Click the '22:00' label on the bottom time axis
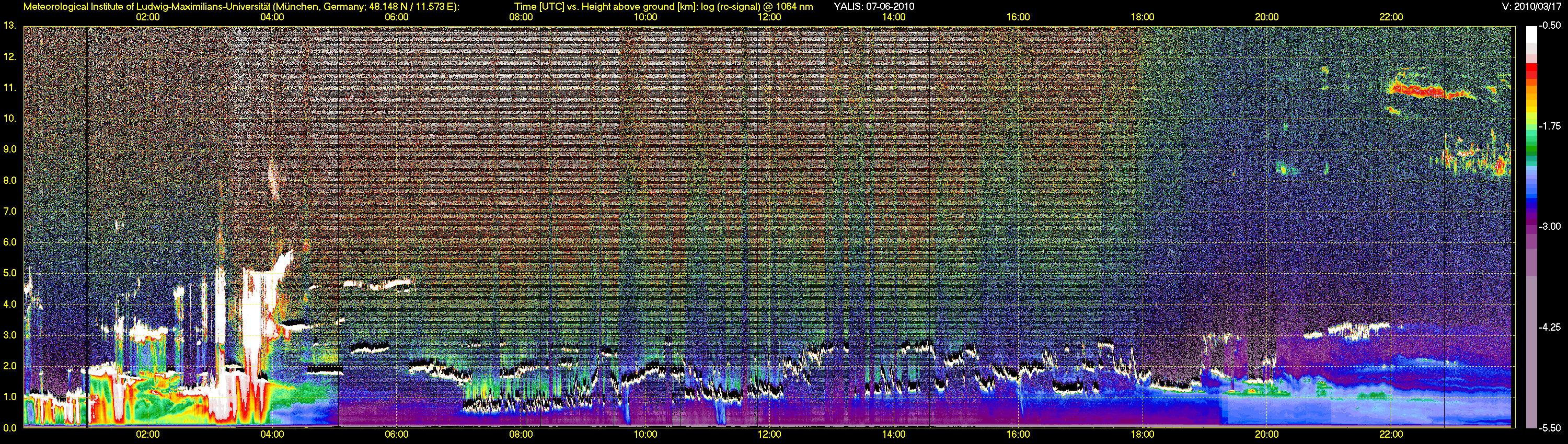Image resolution: width=1568 pixels, height=444 pixels. pos(1391,434)
